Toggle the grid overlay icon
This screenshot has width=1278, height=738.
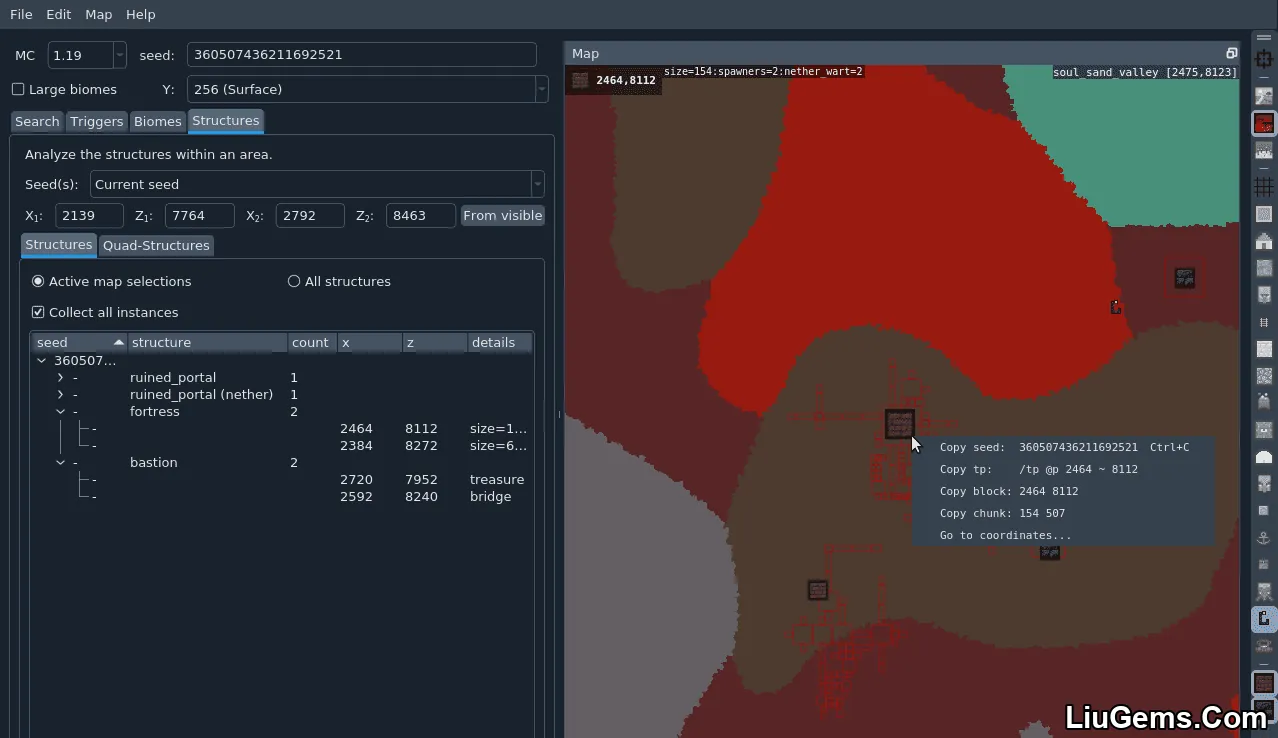pyautogui.click(x=1264, y=187)
